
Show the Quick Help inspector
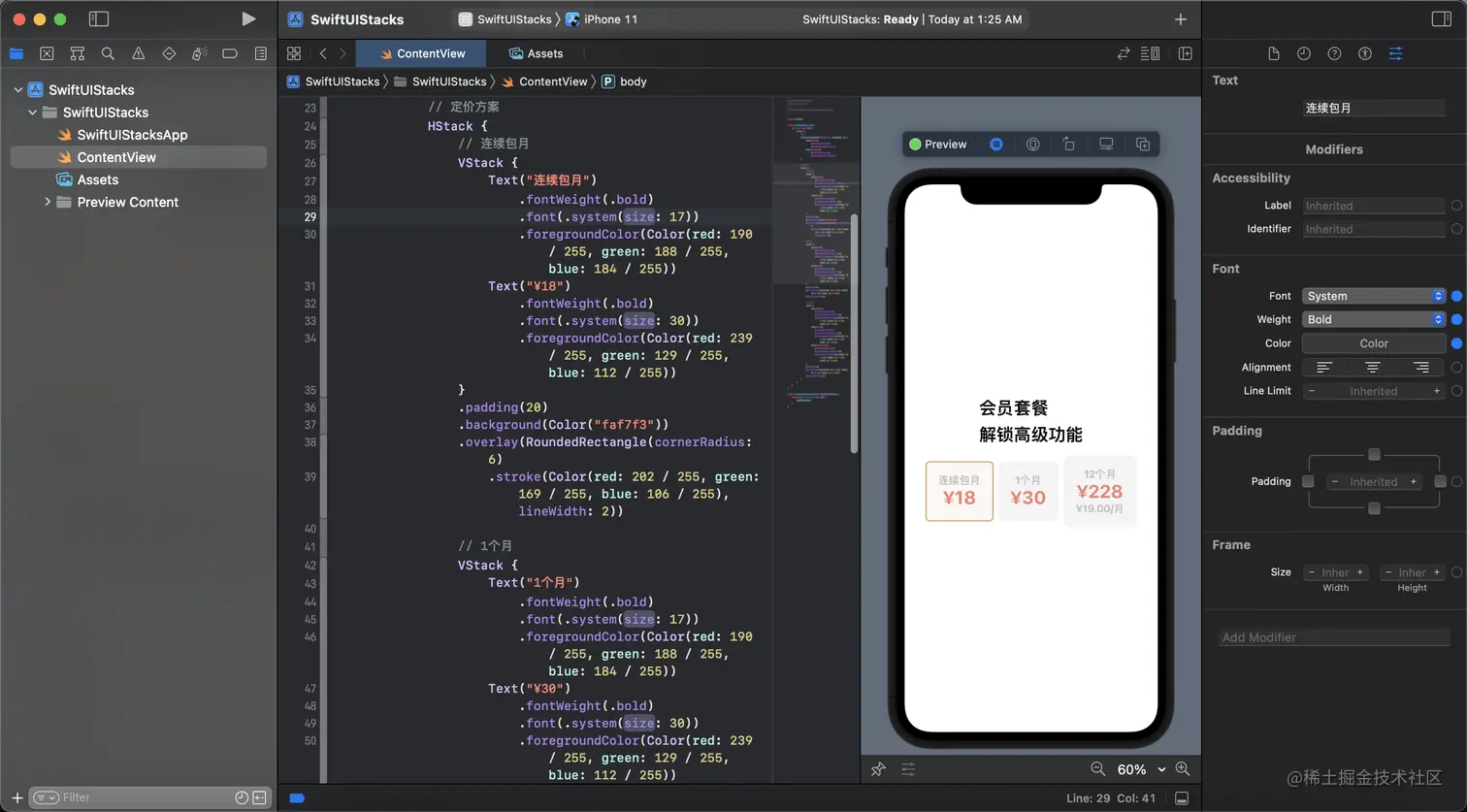[x=1334, y=53]
